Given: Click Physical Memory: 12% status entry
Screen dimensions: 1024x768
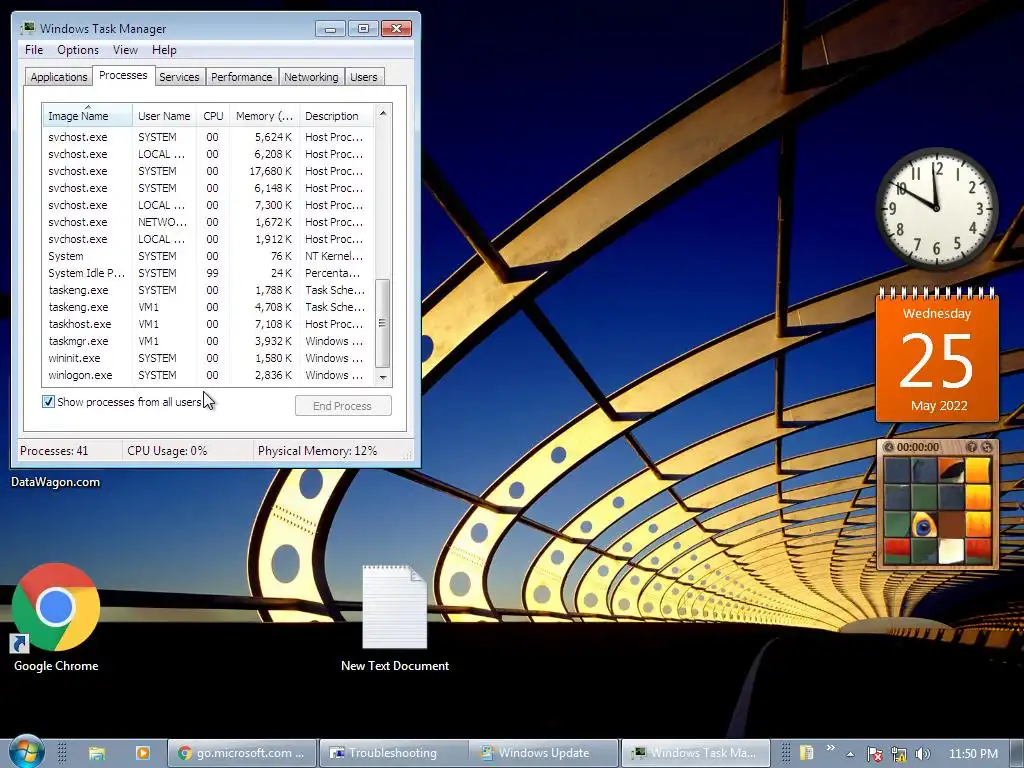Looking at the screenshot, I should click(x=317, y=451).
